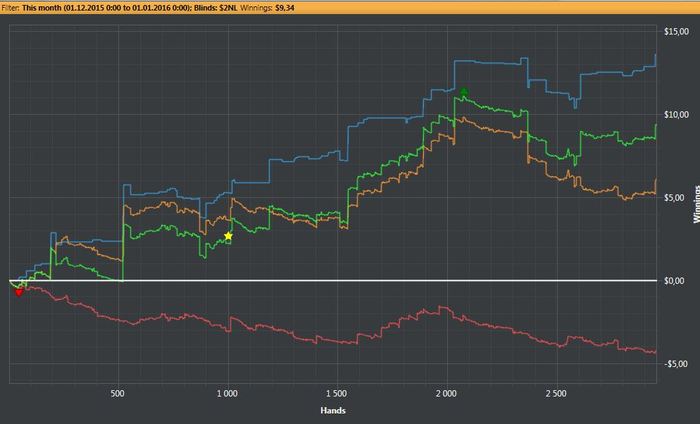Viewport: 700px width, 424px height.
Task: Click the yellow star marker near 1 000 hands
Action: [x=228, y=236]
